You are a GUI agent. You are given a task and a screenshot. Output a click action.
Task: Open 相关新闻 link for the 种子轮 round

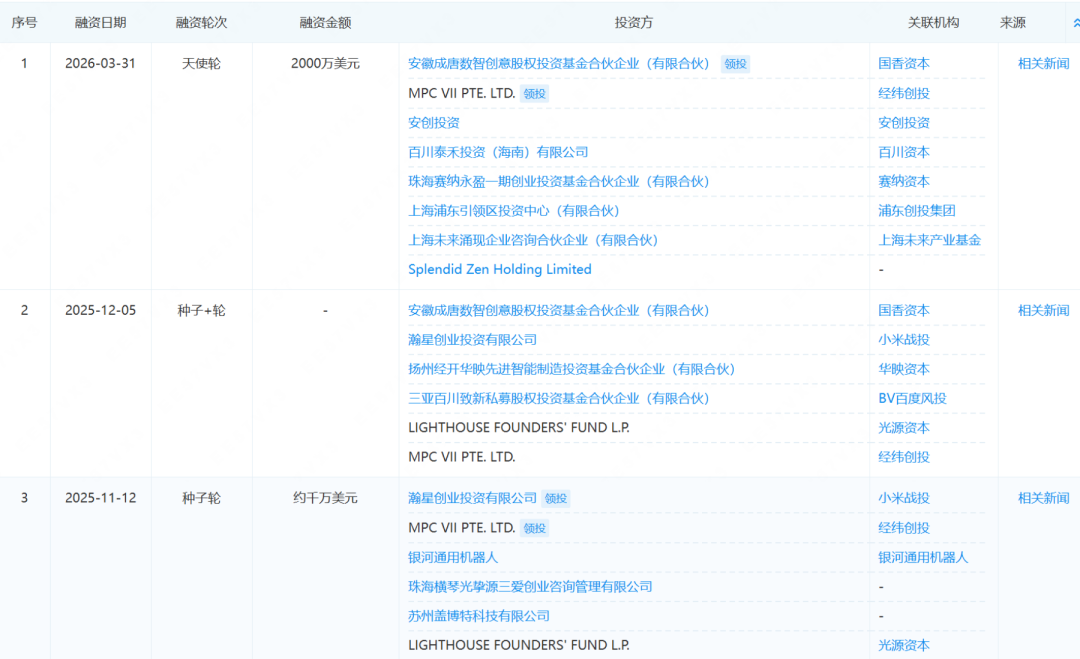tap(1043, 498)
